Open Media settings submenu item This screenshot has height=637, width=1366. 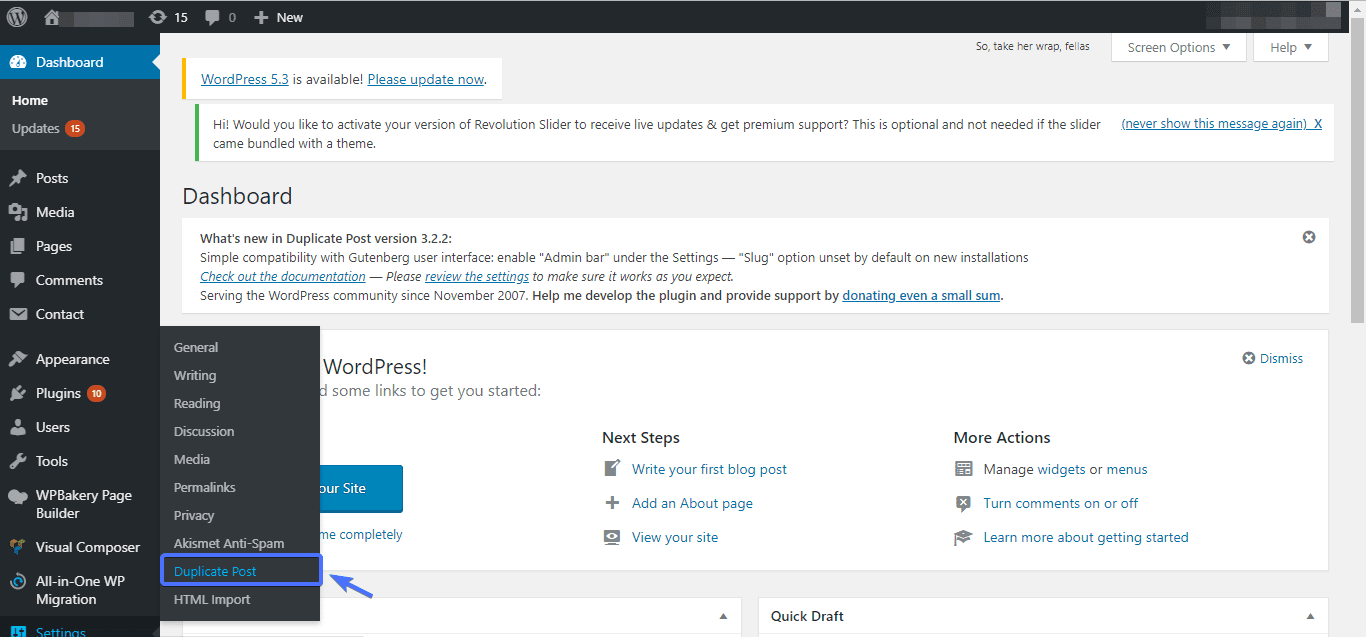(x=192, y=459)
